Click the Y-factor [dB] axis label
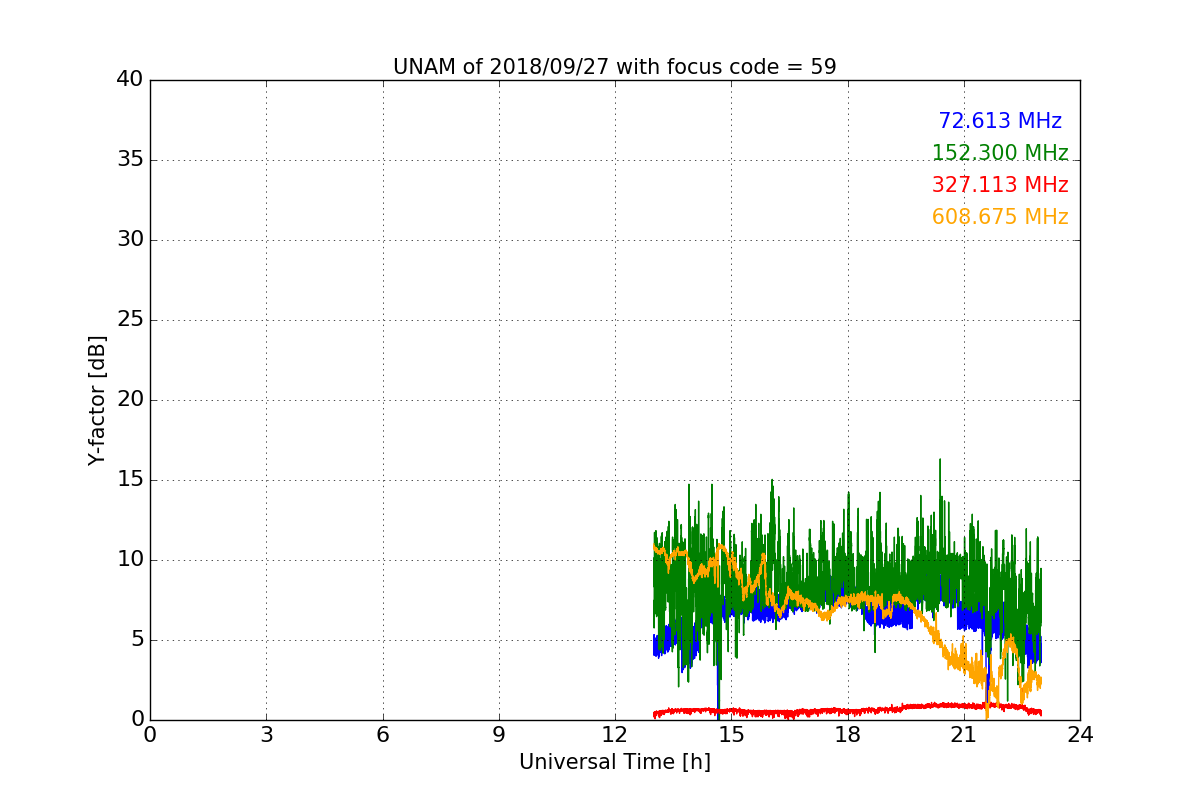1200x800 pixels. 96,400
